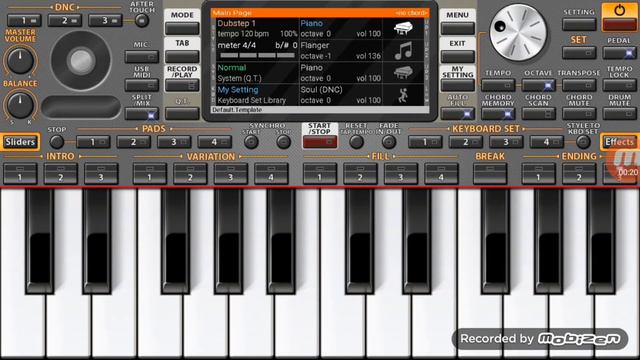The height and width of the screenshot is (360, 640).
Task: Select Normal System (Q.T.) entry
Action: (x=258, y=73)
